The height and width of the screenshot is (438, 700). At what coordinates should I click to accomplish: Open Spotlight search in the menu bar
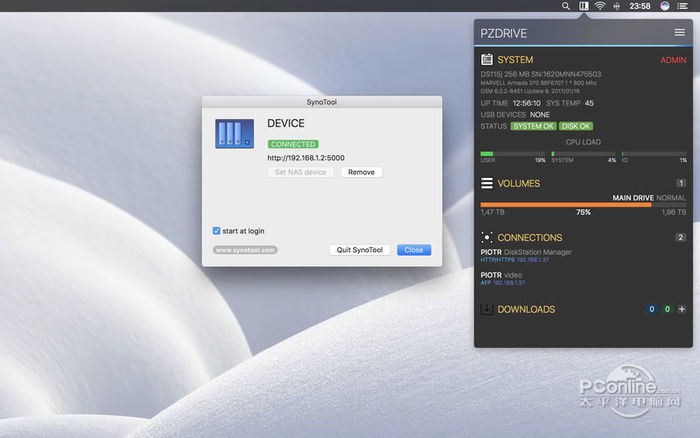click(566, 6)
